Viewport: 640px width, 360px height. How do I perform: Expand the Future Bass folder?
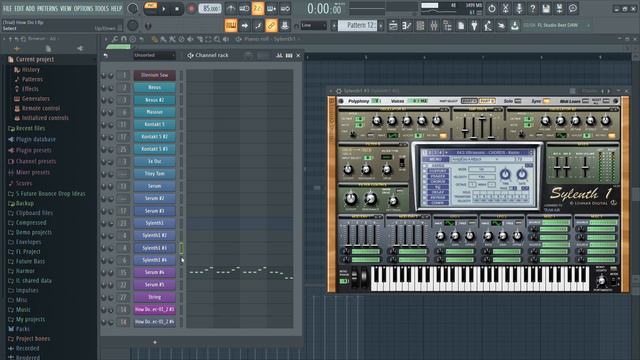pyautogui.click(x=30, y=261)
